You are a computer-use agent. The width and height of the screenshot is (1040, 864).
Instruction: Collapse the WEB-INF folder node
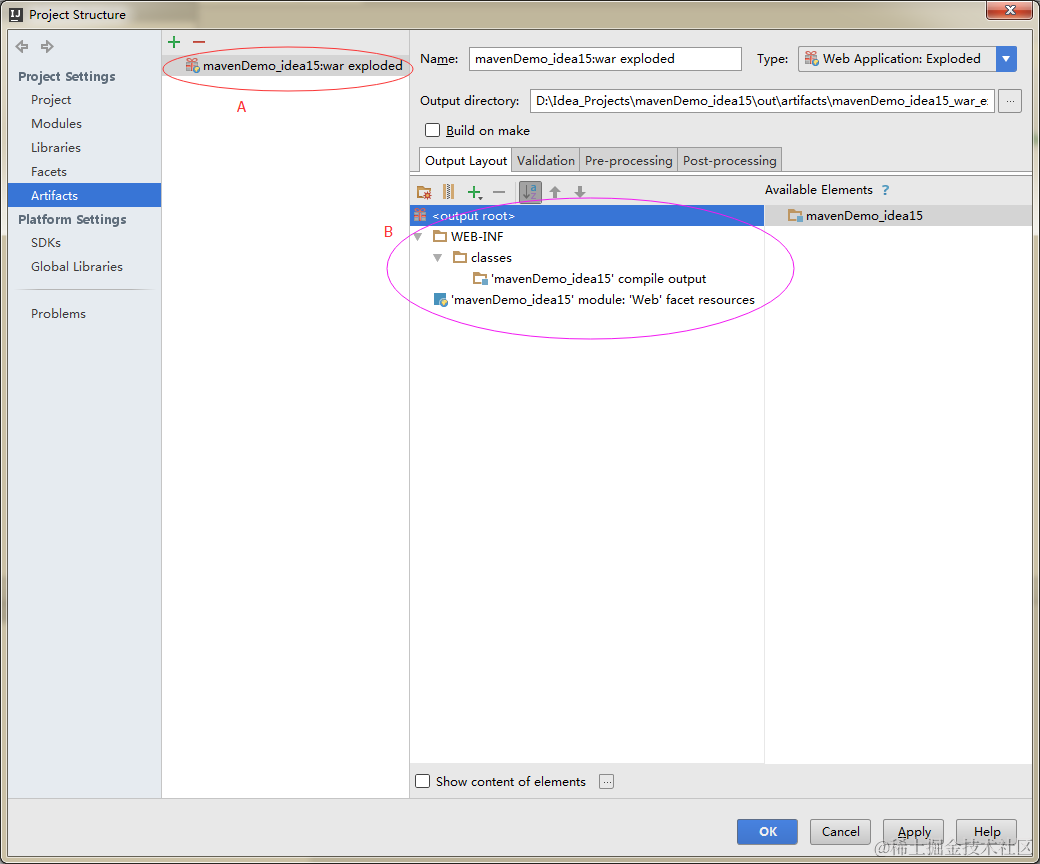418,237
